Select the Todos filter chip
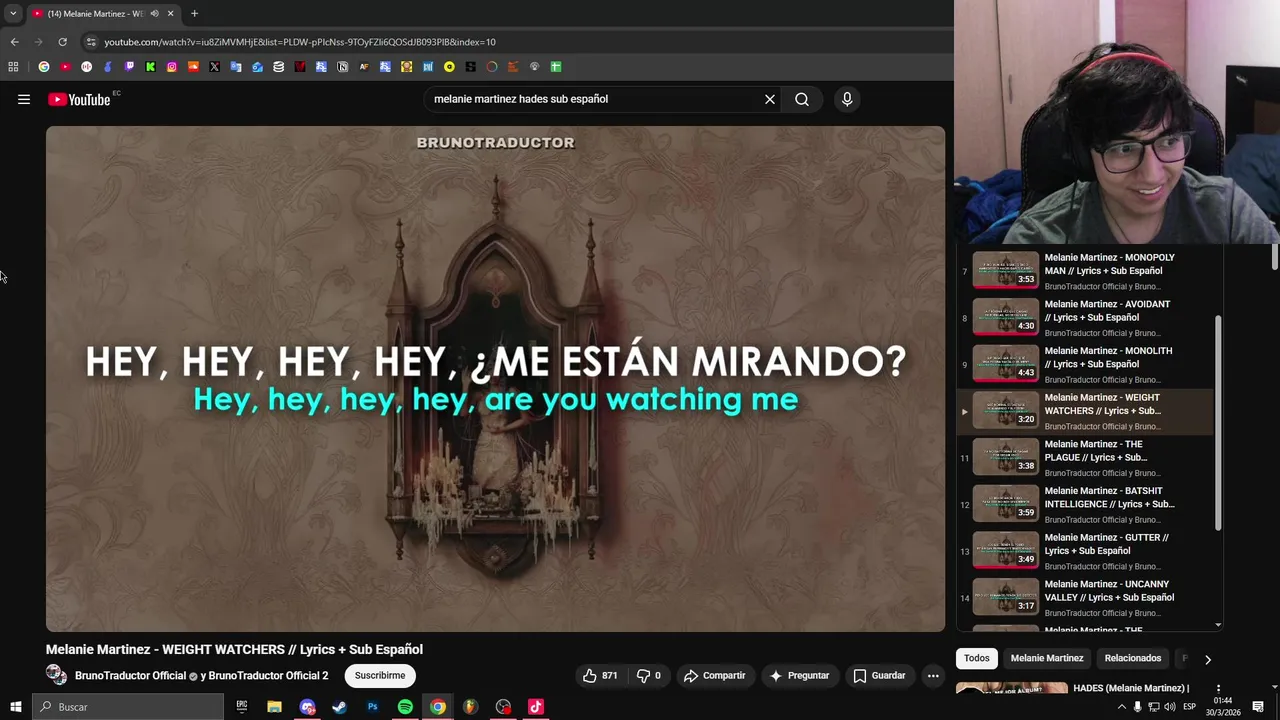This screenshot has height=720, width=1280. tap(977, 658)
